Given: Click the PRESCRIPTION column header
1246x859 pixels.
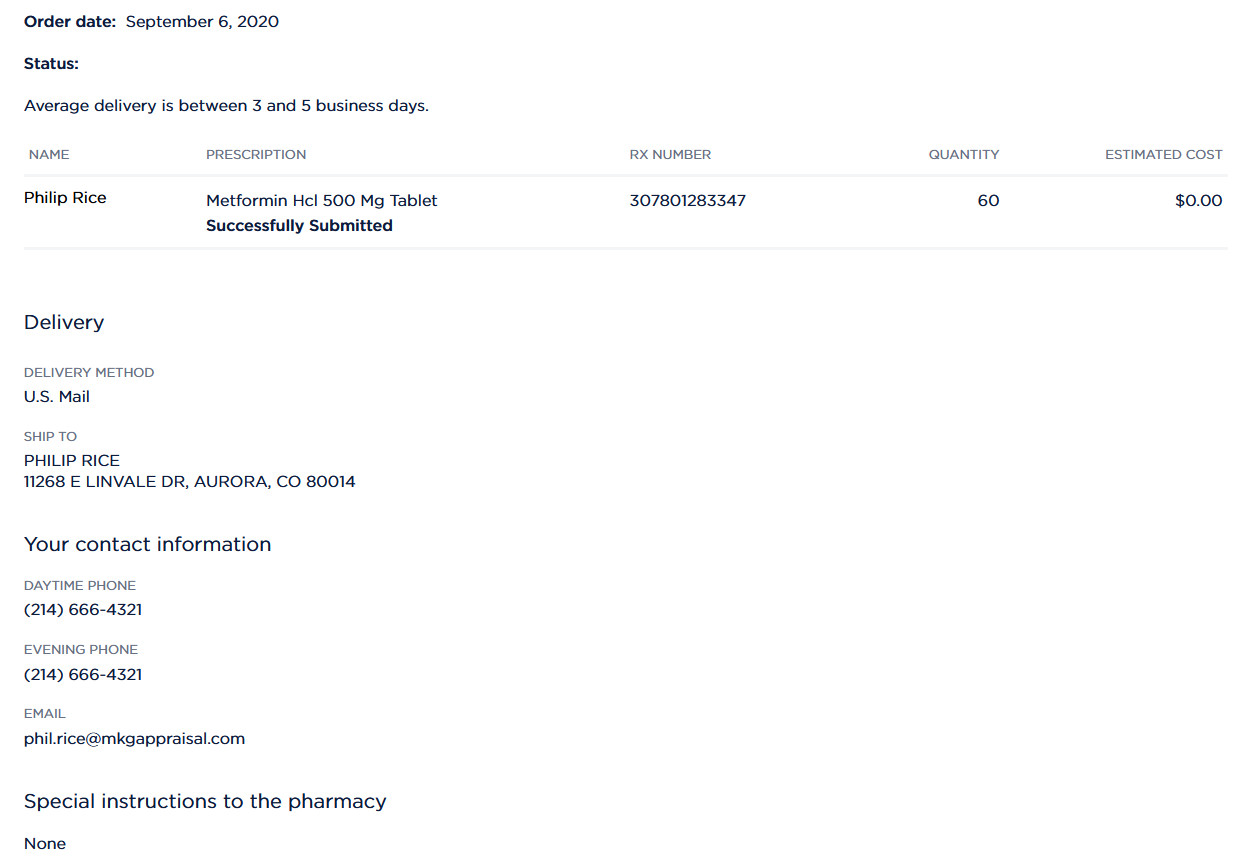Looking at the screenshot, I should pyautogui.click(x=256, y=154).
